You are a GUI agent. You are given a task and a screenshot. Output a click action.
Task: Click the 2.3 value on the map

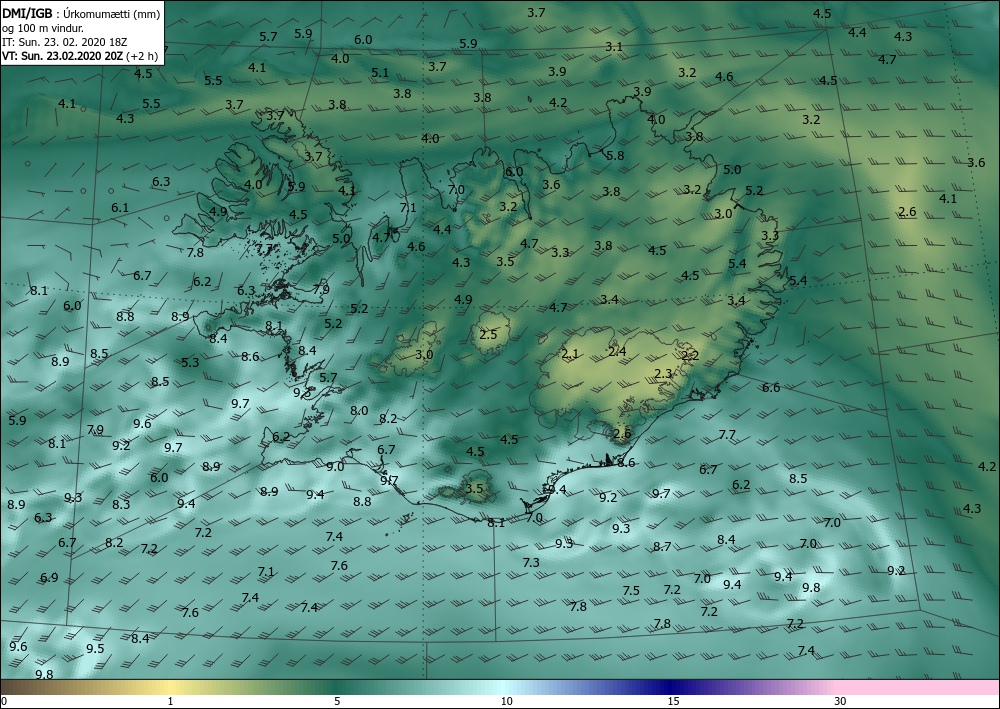(x=663, y=374)
